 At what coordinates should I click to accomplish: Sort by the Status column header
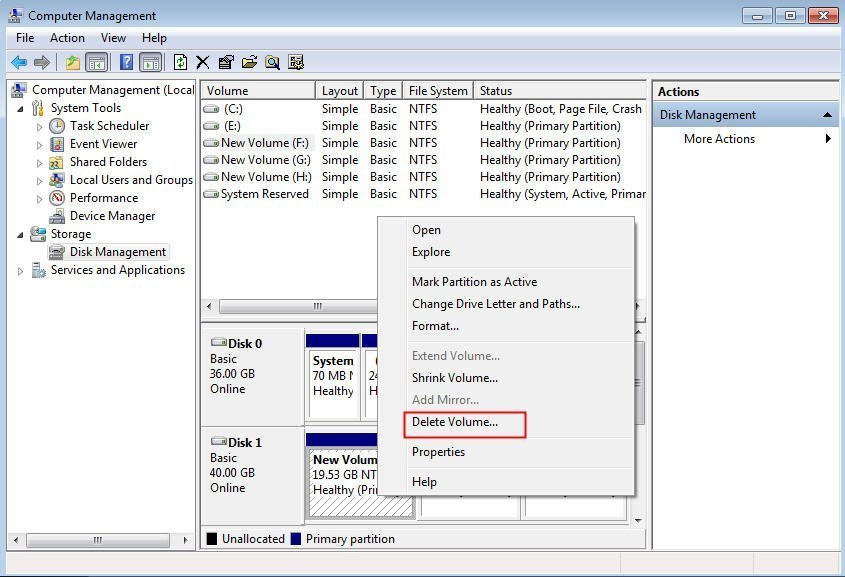[x=559, y=91]
